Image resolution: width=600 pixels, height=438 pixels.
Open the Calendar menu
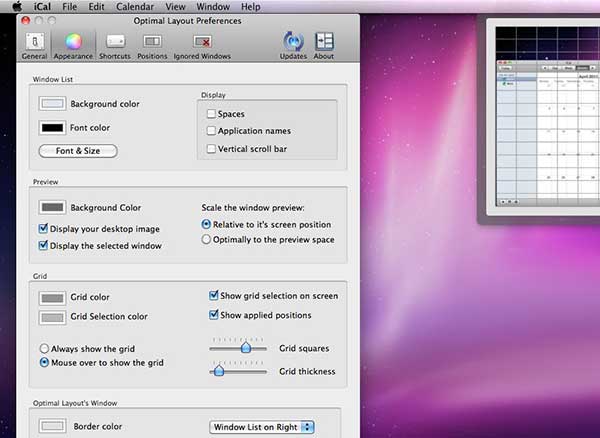[135, 7]
